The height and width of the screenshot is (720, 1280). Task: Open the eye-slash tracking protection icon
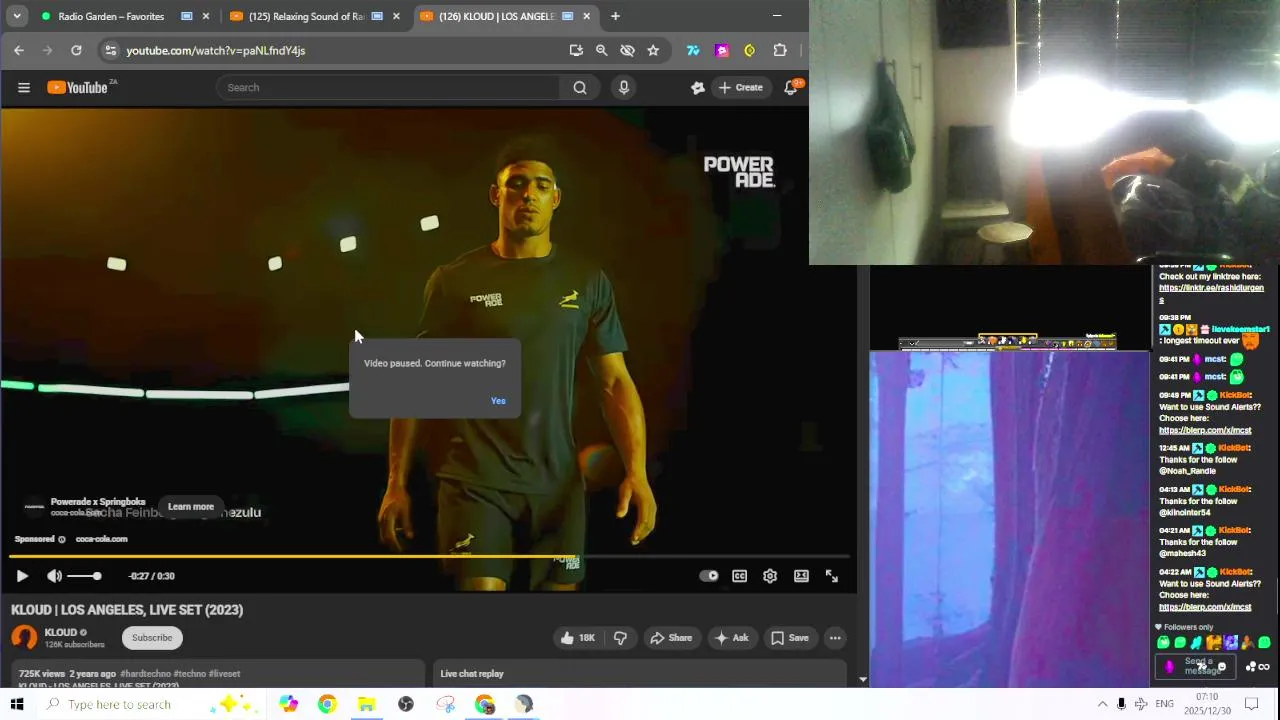627,50
